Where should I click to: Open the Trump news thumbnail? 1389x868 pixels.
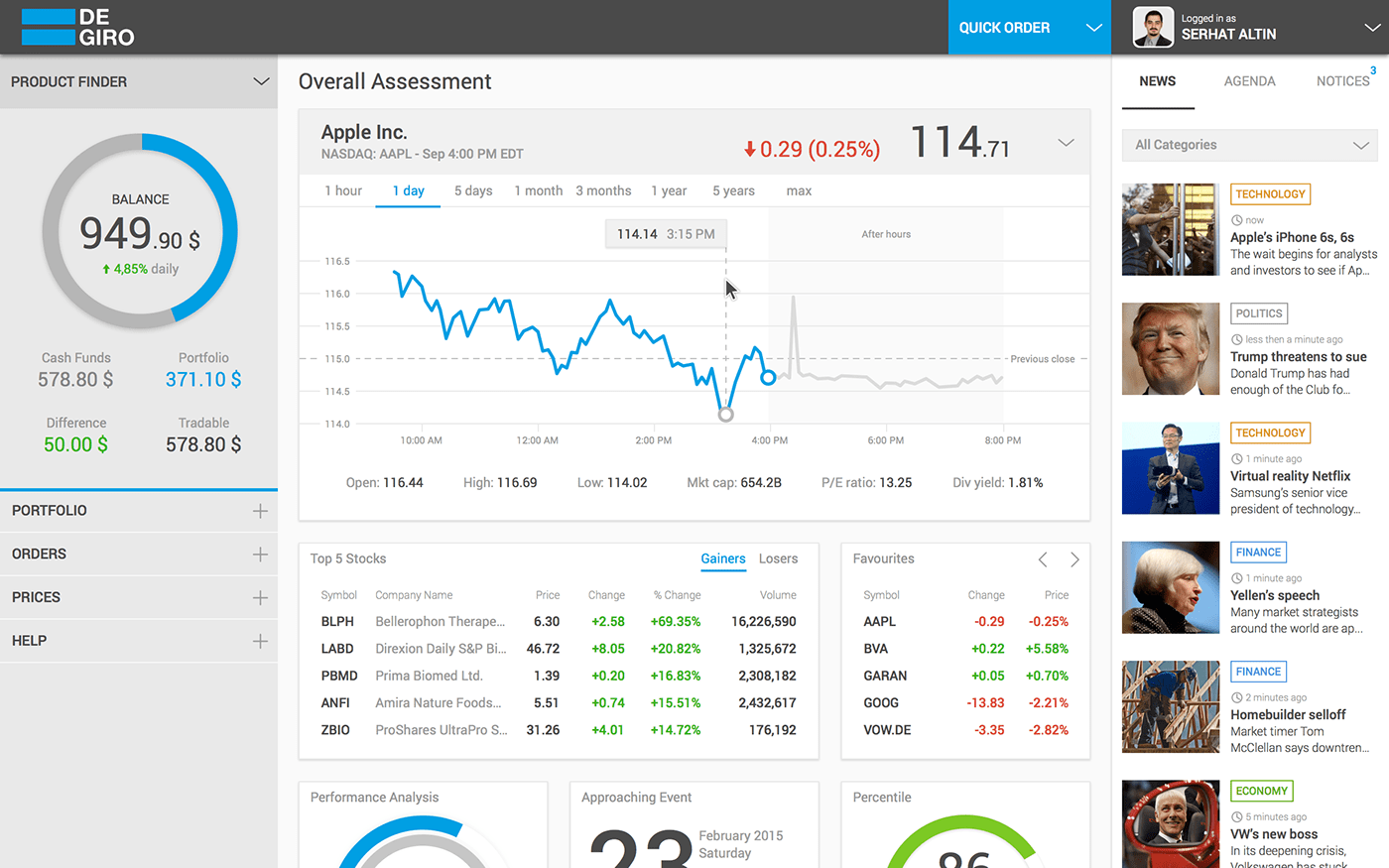(x=1171, y=348)
